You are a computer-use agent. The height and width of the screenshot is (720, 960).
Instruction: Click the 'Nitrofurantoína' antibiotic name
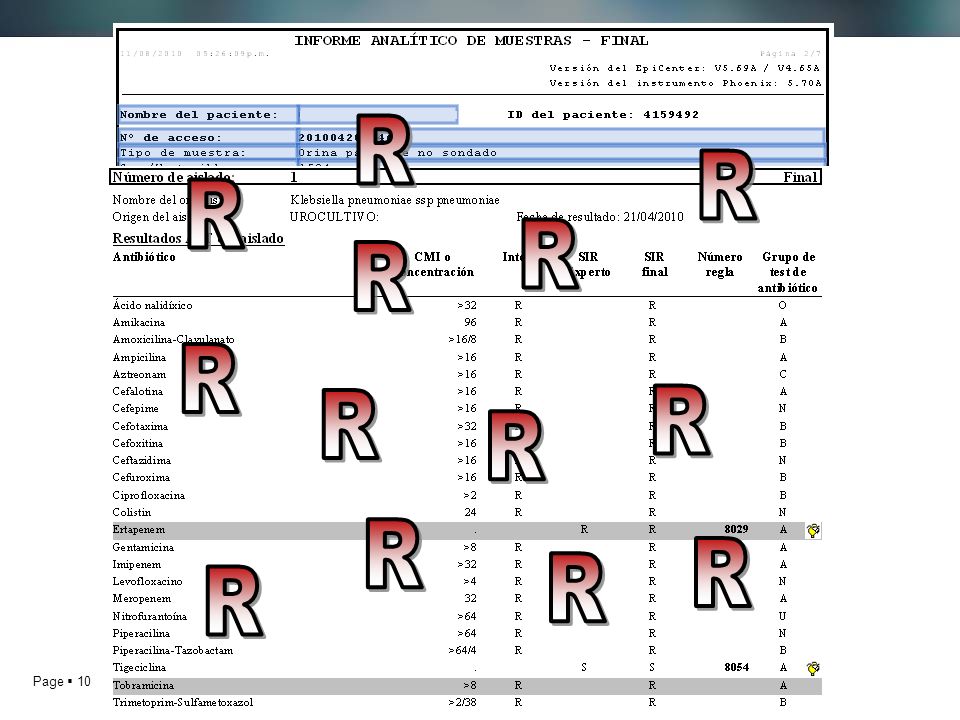click(x=150, y=616)
